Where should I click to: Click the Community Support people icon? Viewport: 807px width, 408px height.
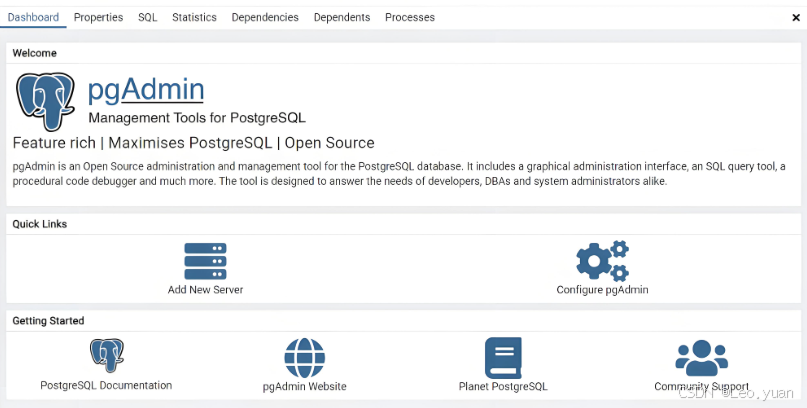point(701,358)
